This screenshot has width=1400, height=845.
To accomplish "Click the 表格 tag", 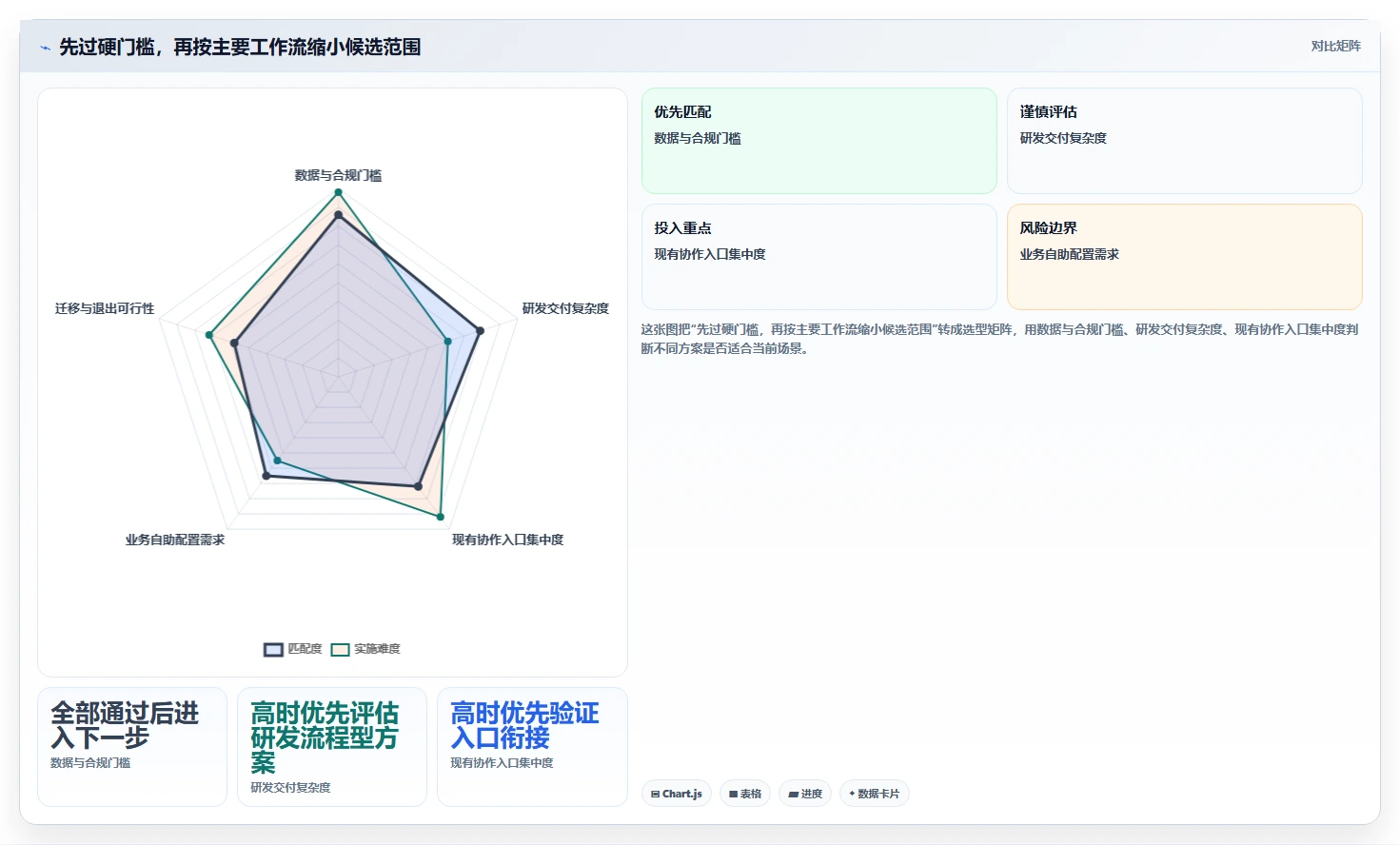I will [x=745, y=794].
